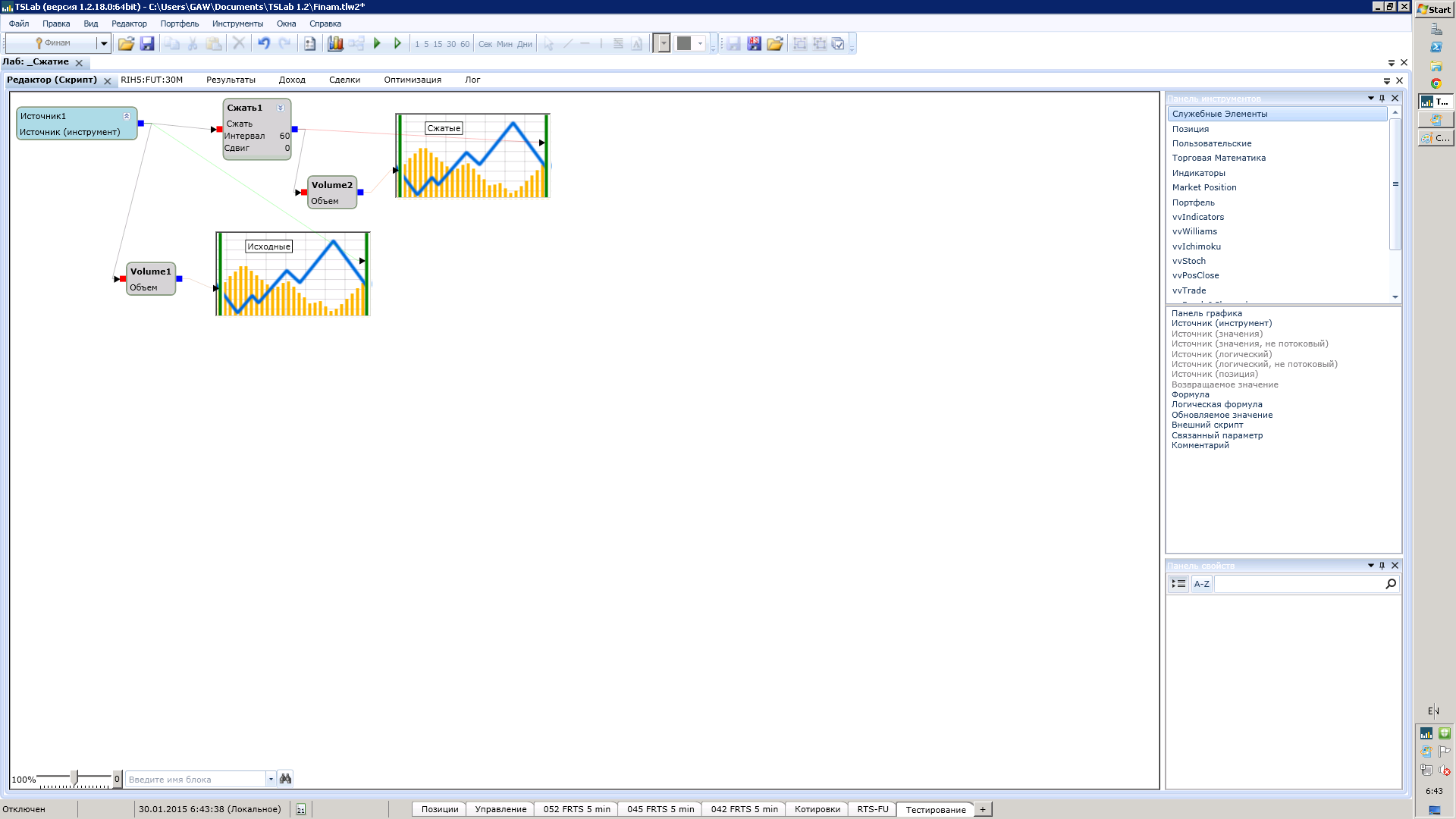Click the undo arrow icon

(x=263, y=44)
